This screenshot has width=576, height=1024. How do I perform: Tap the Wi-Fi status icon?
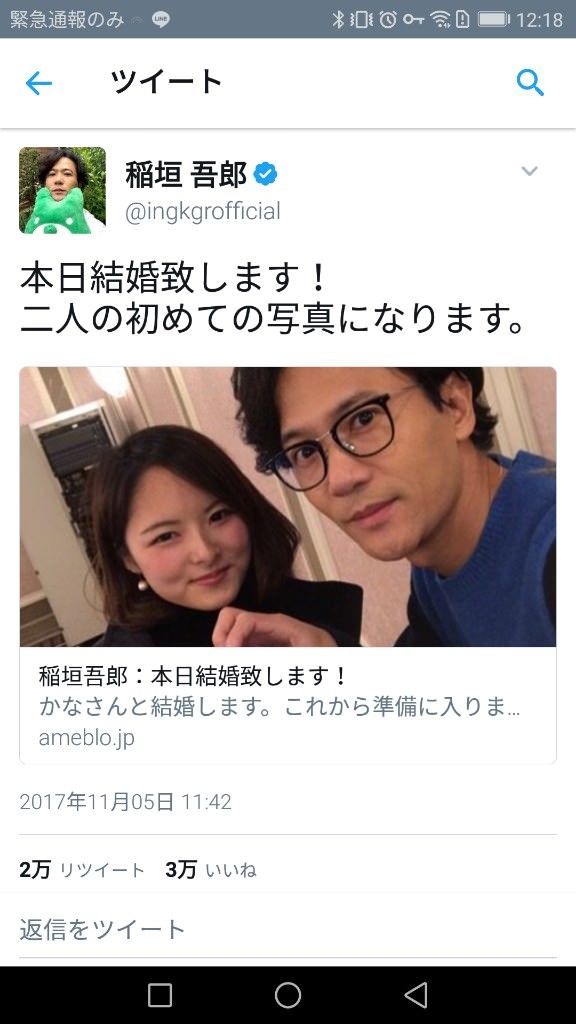(440, 20)
